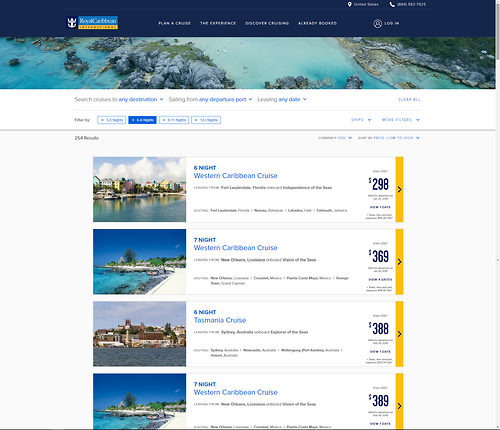Image resolution: width=500 pixels, height=430 pixels.
Task: Call the phone number link in header
Action: [x=411, y=4]
